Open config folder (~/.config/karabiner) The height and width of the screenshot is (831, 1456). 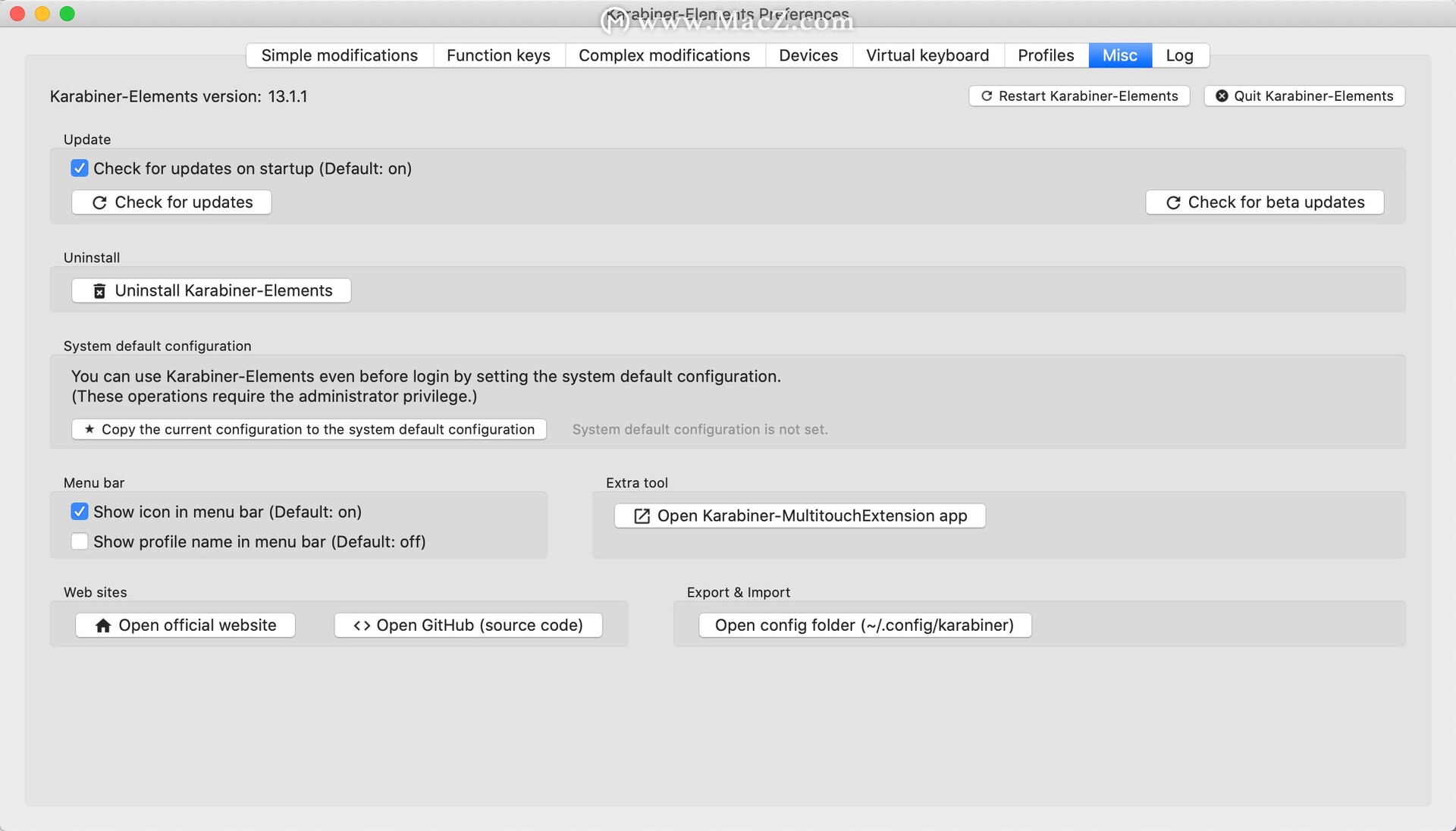tap(864, 626)
